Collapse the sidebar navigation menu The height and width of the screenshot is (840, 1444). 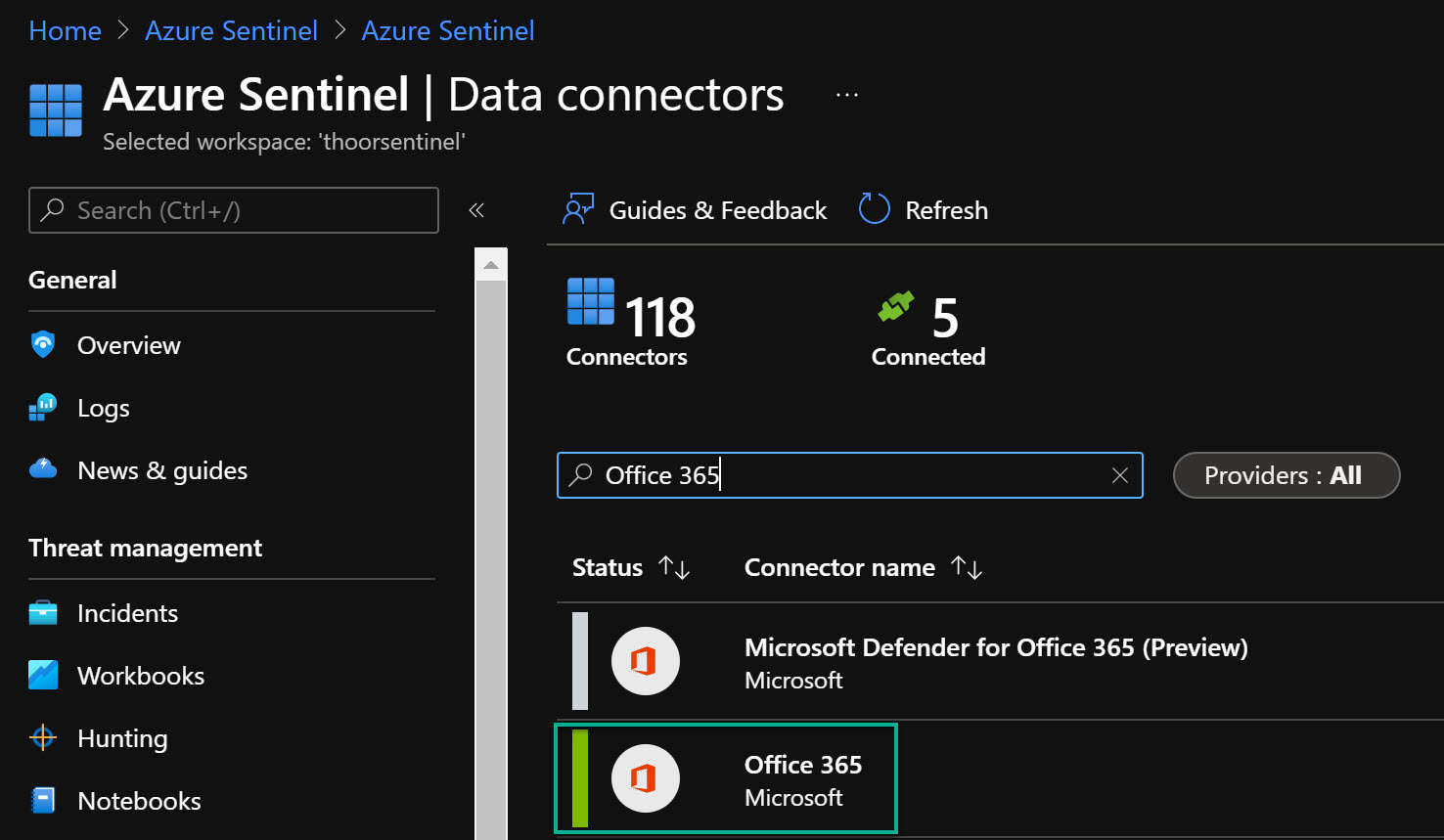tap(476, 210)
